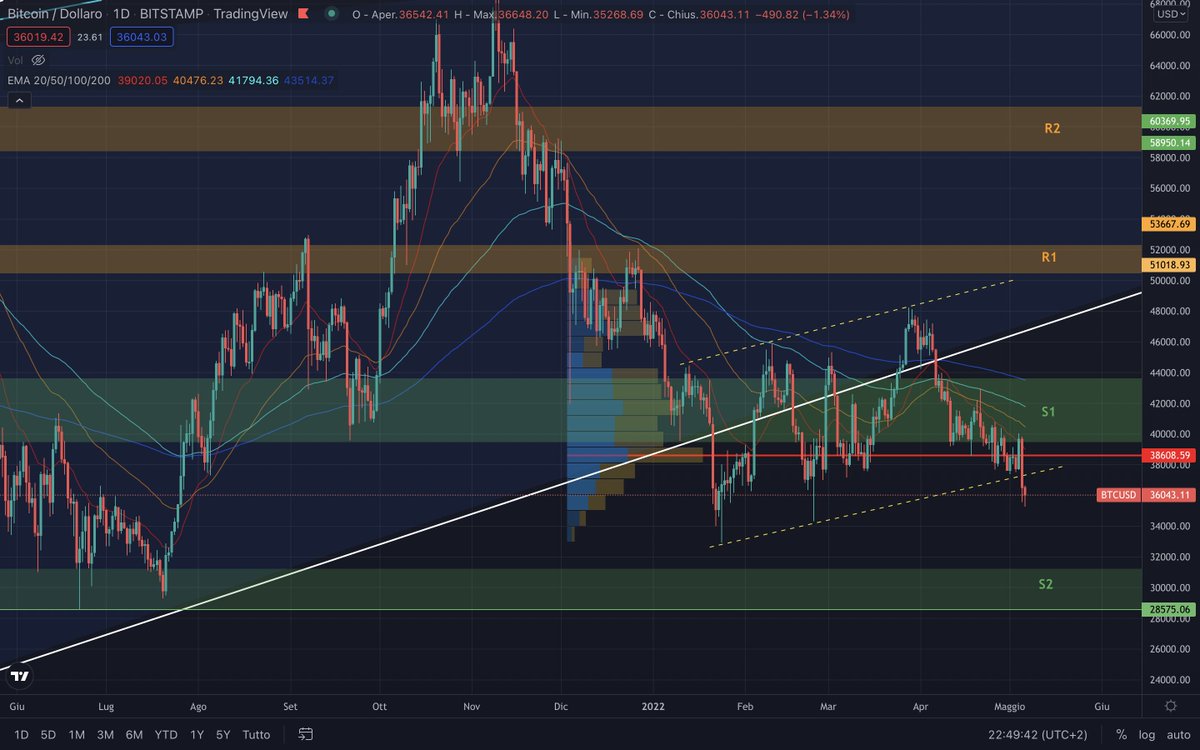Toggle the Vol indicator visibility eye
The image size is (1200, 750).
tap(39, 60)
